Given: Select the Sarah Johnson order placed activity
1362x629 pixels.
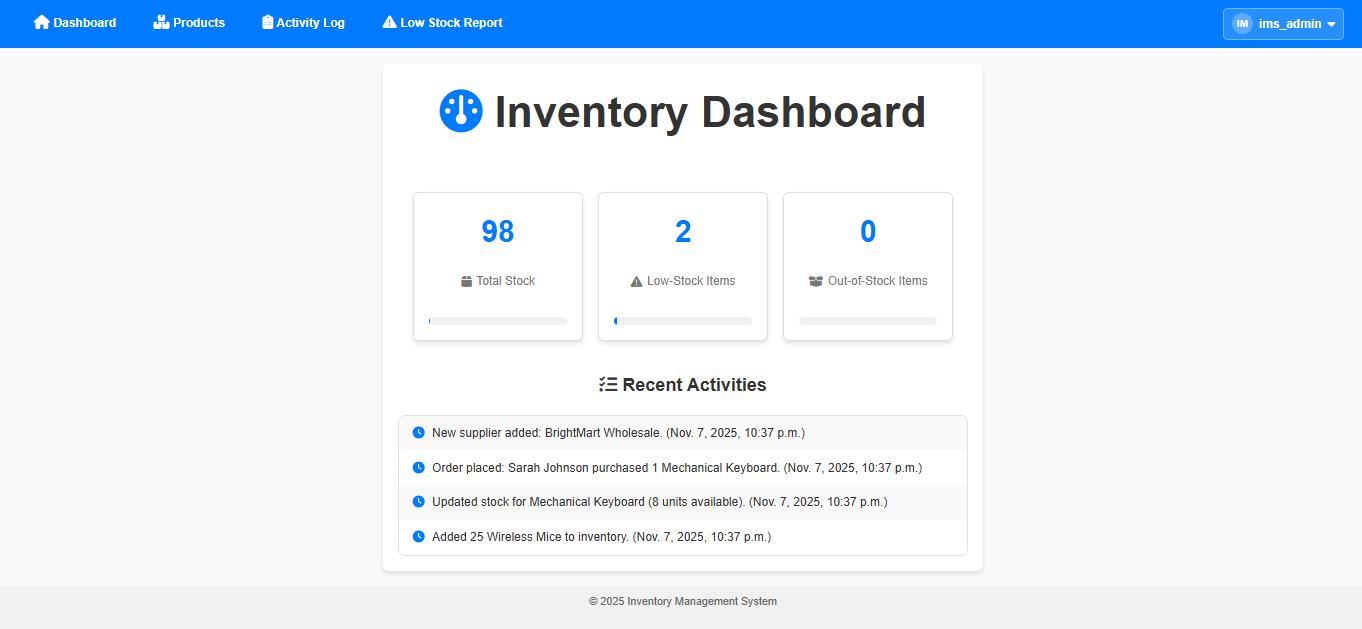Looking at the screenshot, I should click(x=676, y=468).
